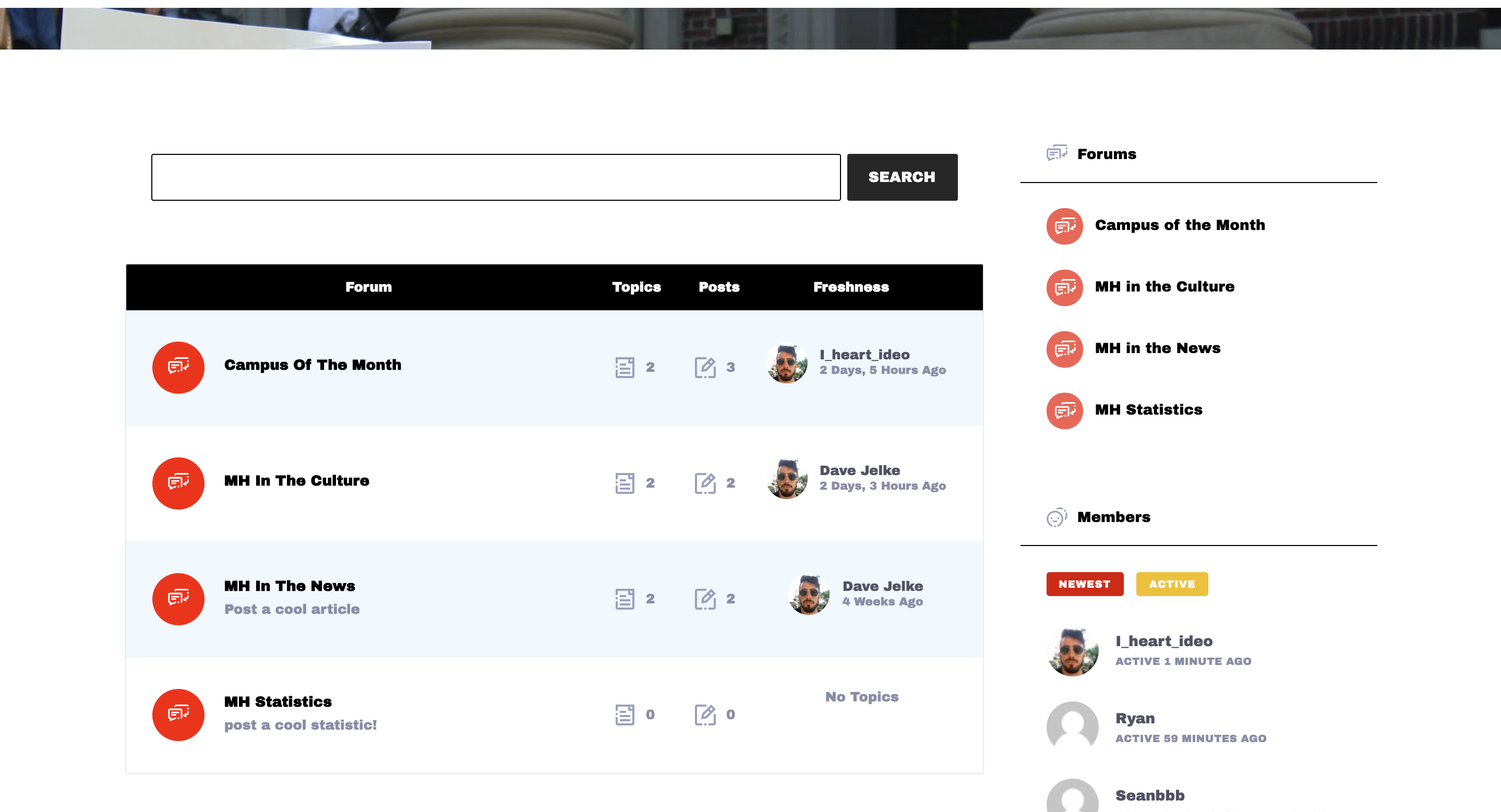
Task: Click Dave Jelke avatar in MH In The News row
Action: tap(809, 594)
